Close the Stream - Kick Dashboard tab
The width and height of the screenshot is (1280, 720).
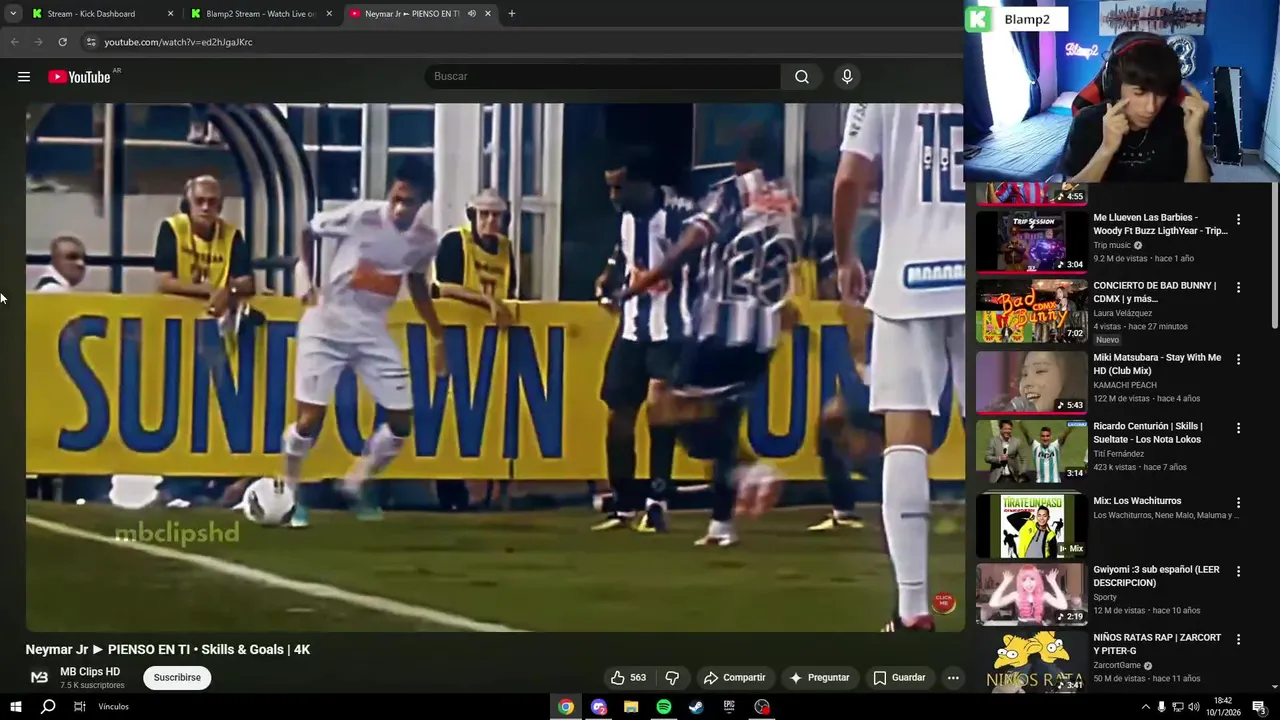pos(170,14)
